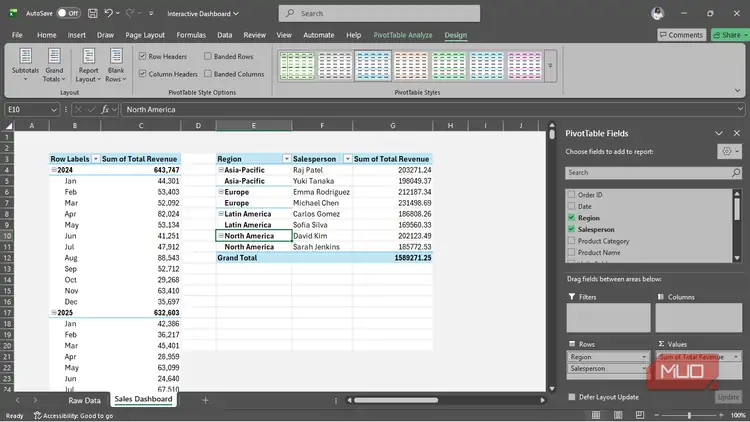Uncheck the Column Headers checkbox
Screen dimensions: 750x422
point(143,74)
